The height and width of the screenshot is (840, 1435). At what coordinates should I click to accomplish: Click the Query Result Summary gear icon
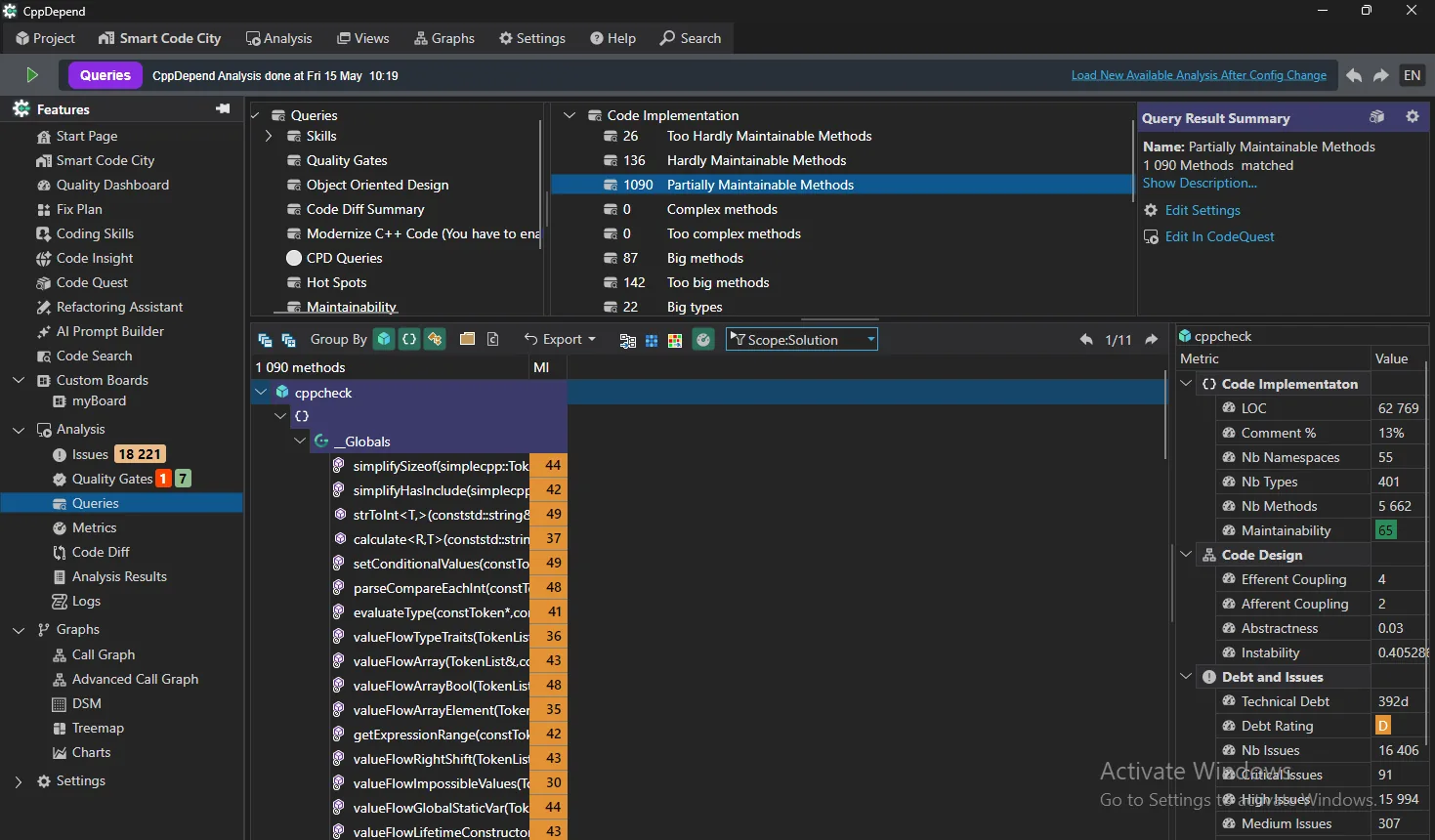click(x=1413, y=117)
